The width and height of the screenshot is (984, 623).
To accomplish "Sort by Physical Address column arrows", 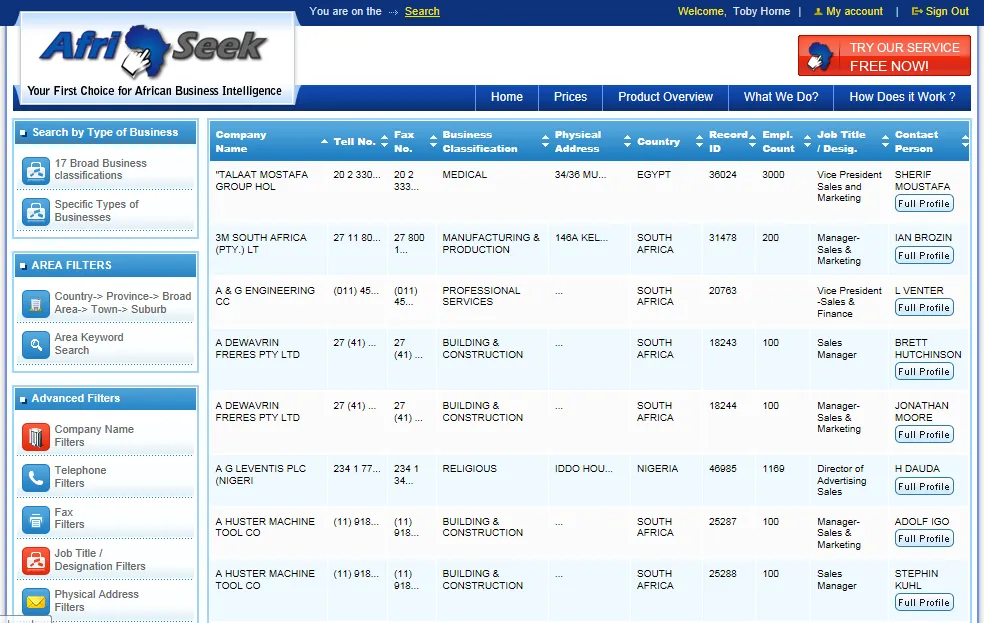I will pos(627,142).
